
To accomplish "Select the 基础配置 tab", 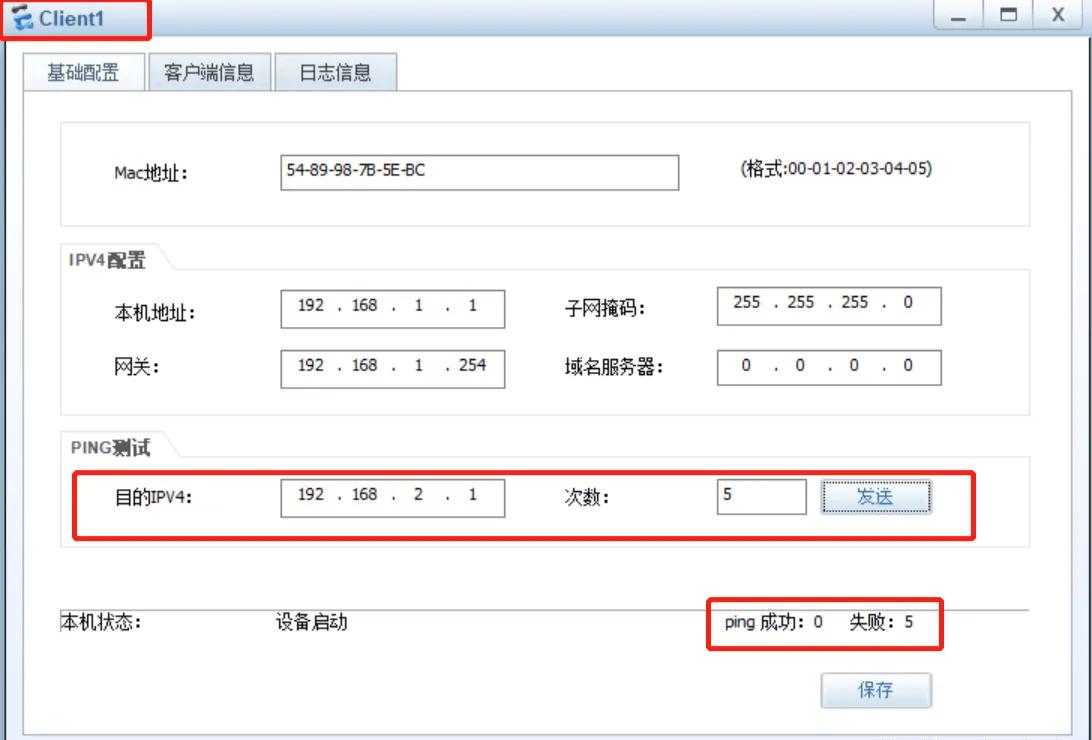I will [x=82, y=71].
